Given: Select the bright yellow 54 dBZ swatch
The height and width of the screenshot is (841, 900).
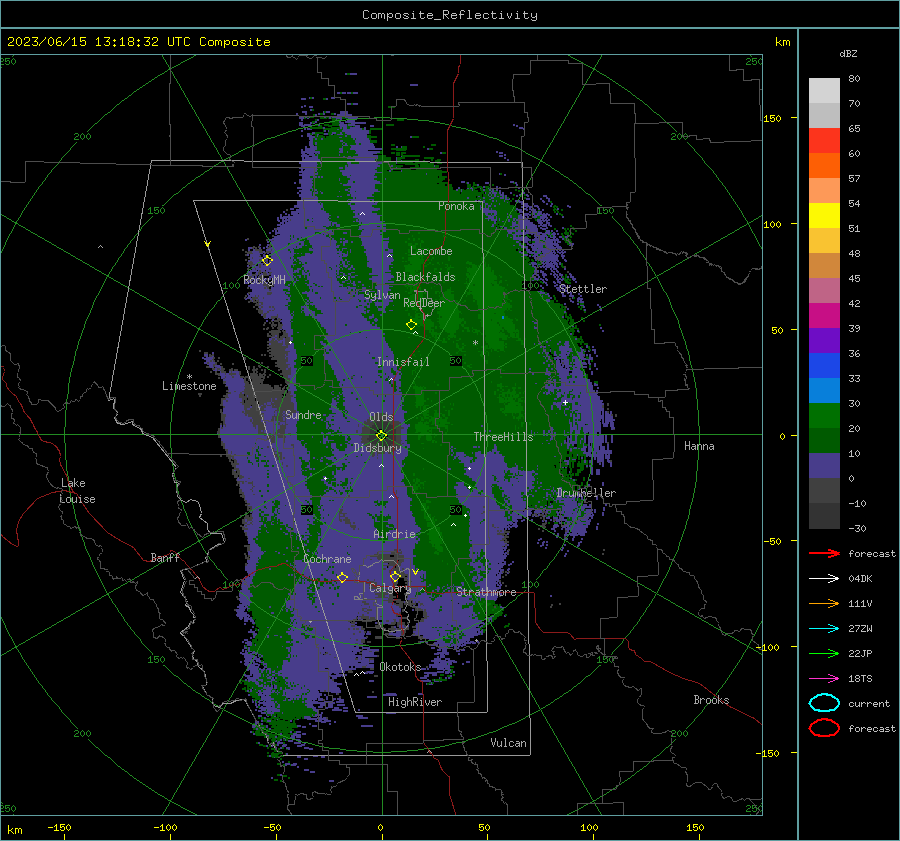Looking at the screenshot, I should click(824, 215).
